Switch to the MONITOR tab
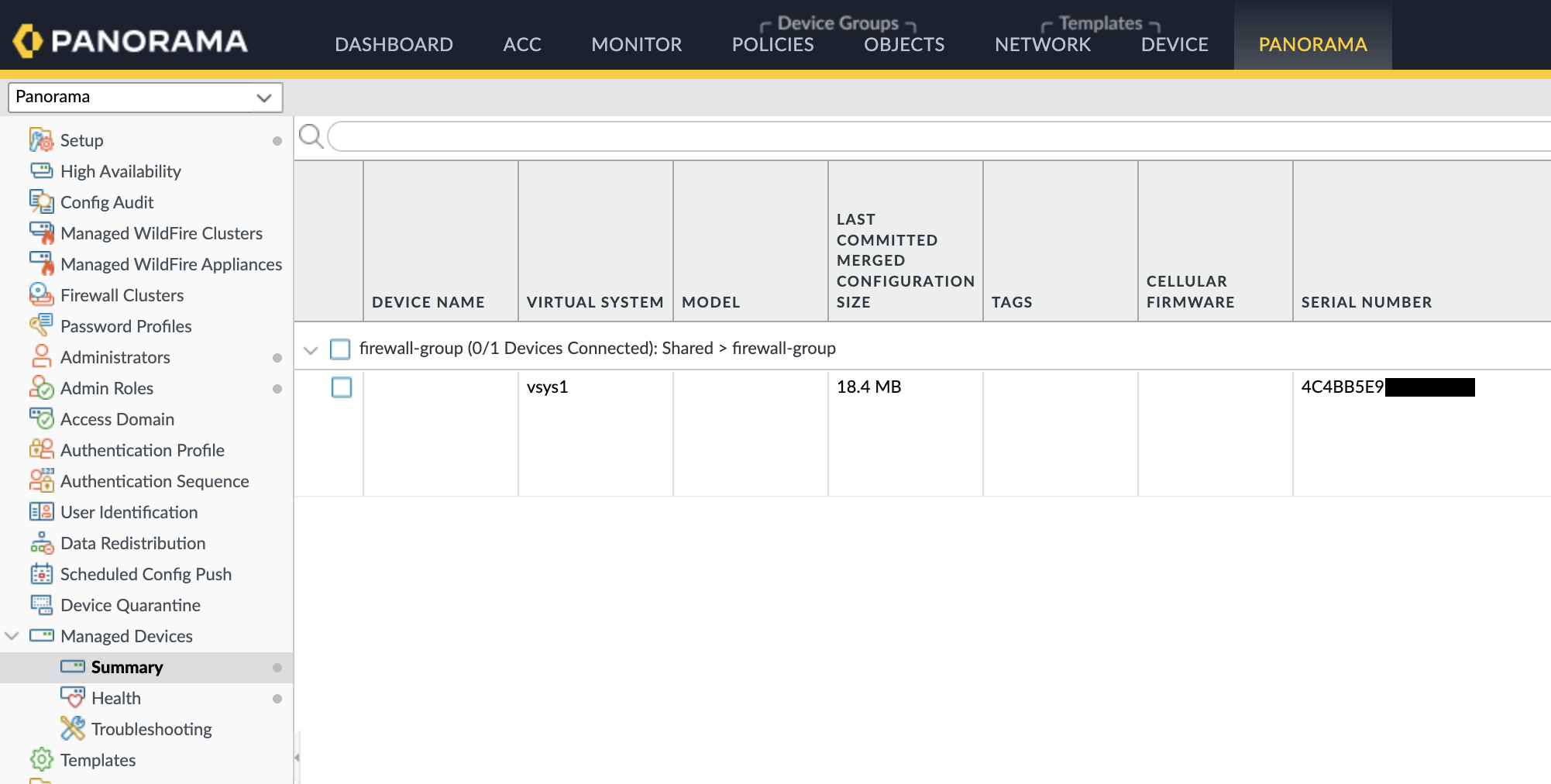The image size is (1551, 784). coord(636,45)
